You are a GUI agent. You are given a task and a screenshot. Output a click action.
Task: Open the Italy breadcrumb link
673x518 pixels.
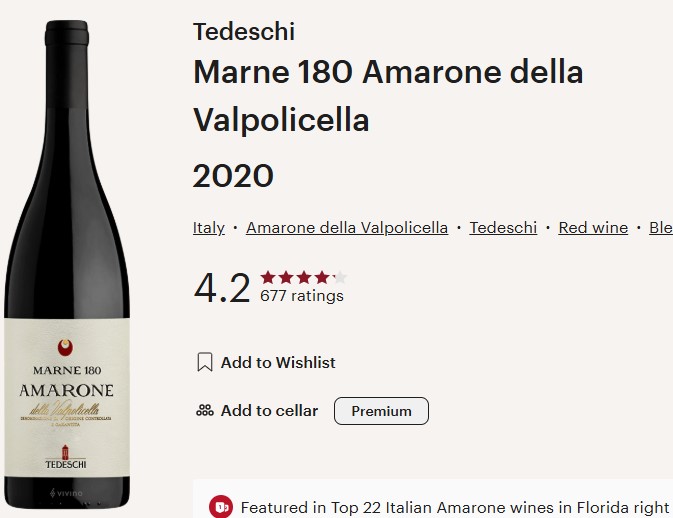pos(209,228)
